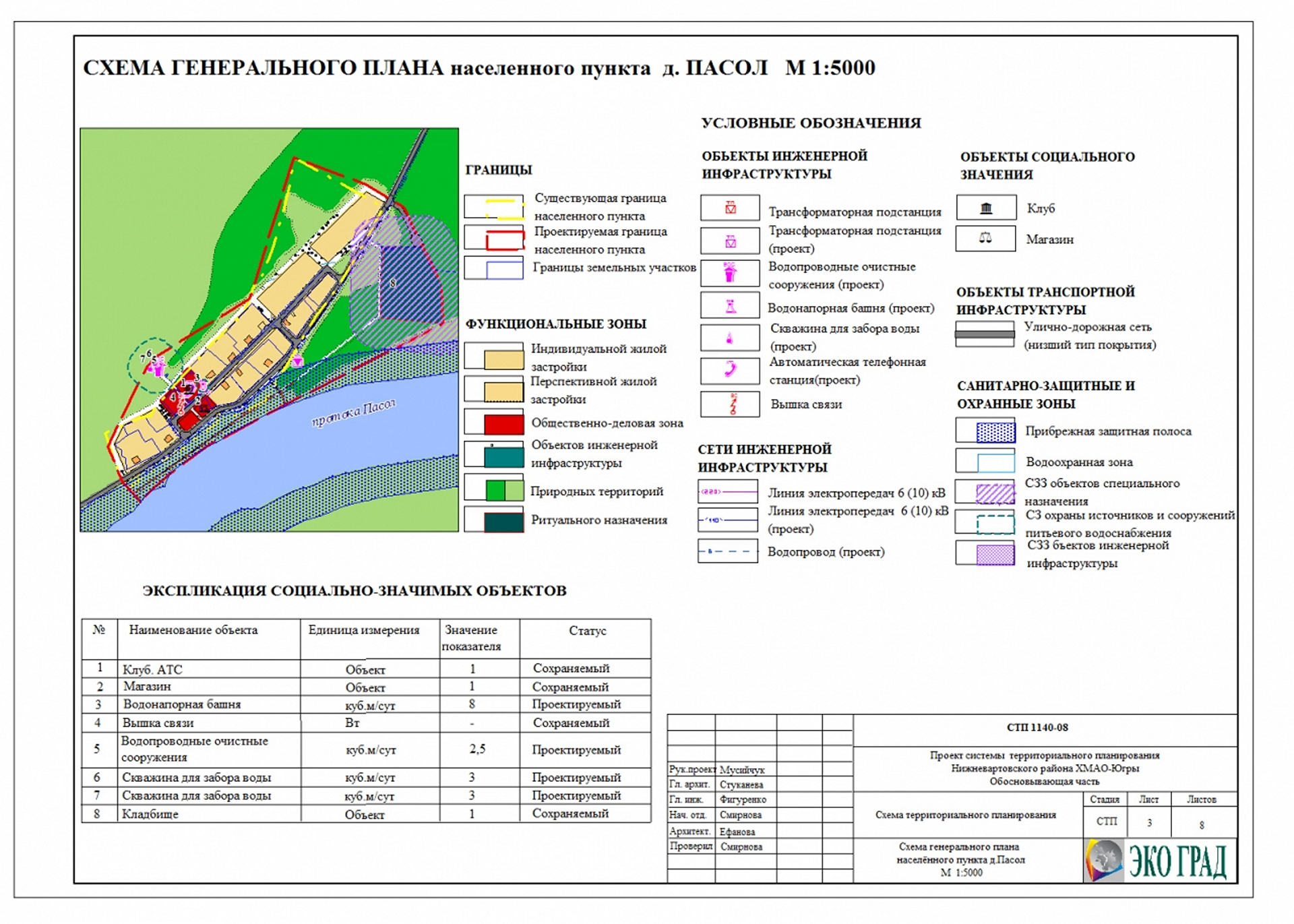Click cemetery marker 8 on the map
This screenshot has width=1294, height=924.
pos(393,283)
